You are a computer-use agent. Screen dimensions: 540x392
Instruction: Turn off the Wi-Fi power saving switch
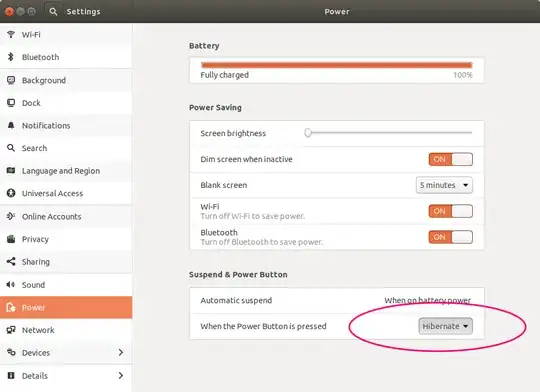click(x=450, y=211)
